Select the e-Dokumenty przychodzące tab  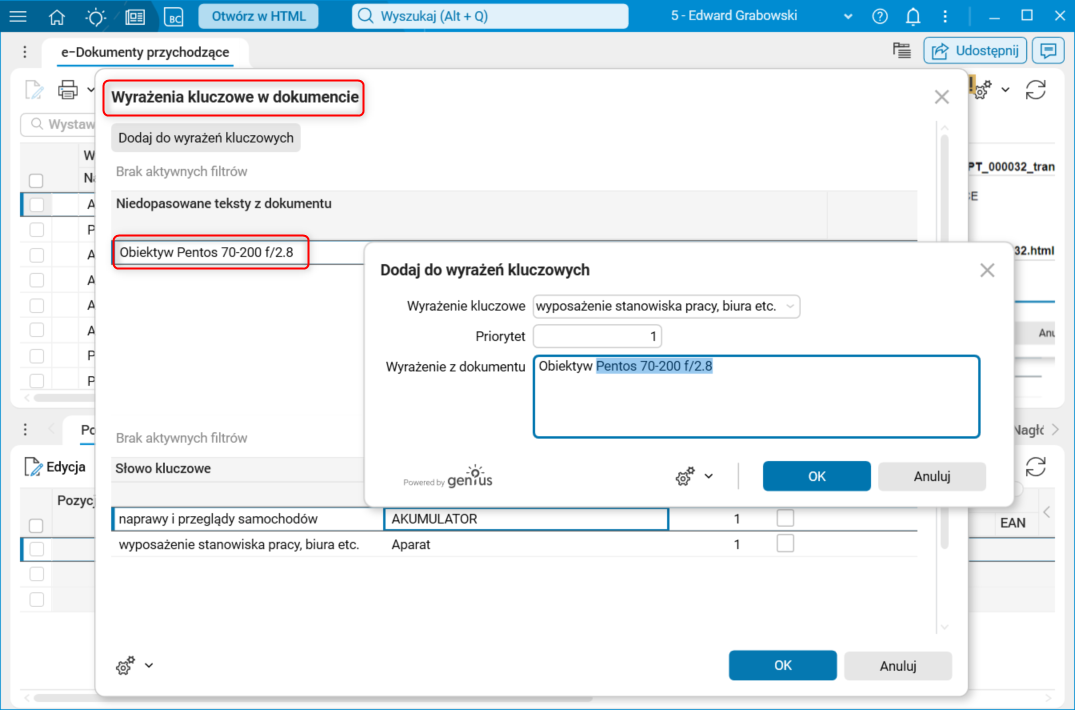click(x=145, y=52)
